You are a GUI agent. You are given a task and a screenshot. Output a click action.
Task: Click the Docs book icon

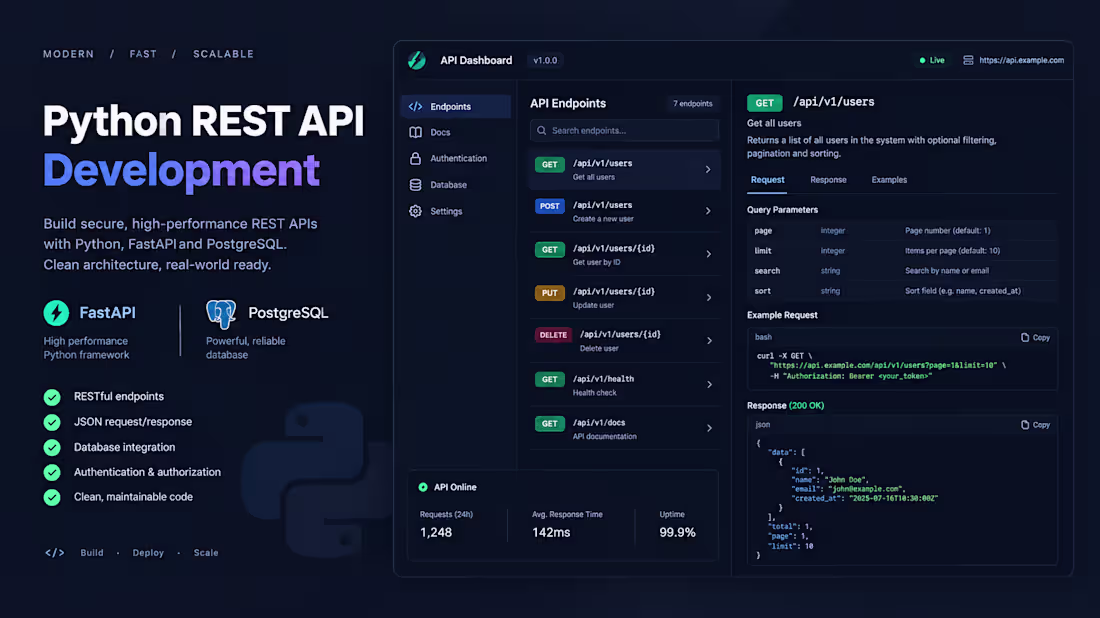415,132
